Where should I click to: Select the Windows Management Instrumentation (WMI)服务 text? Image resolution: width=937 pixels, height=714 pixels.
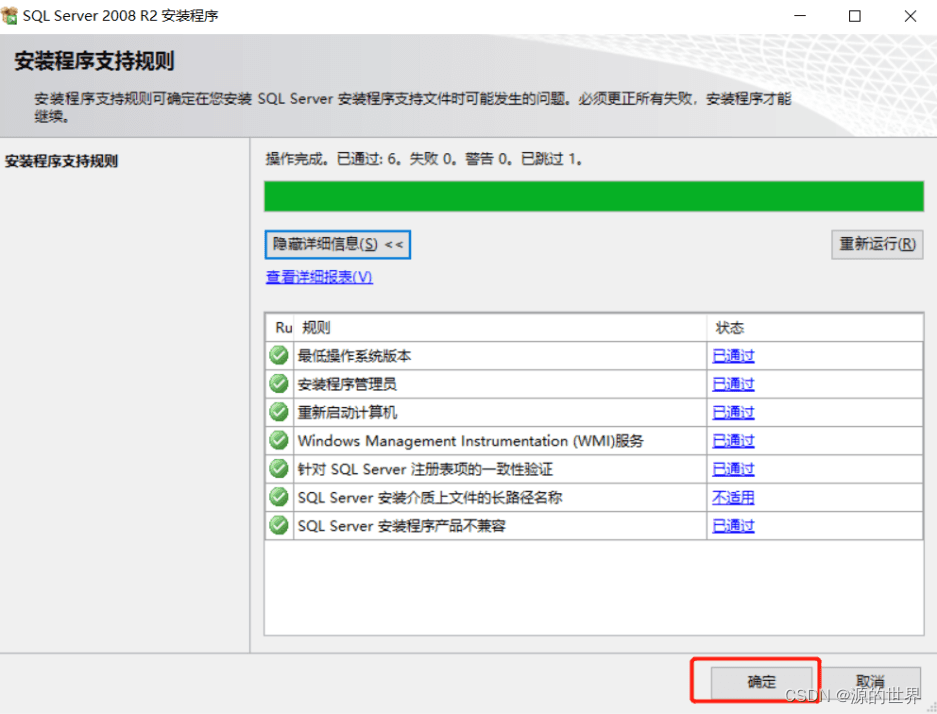pos(471,441)
